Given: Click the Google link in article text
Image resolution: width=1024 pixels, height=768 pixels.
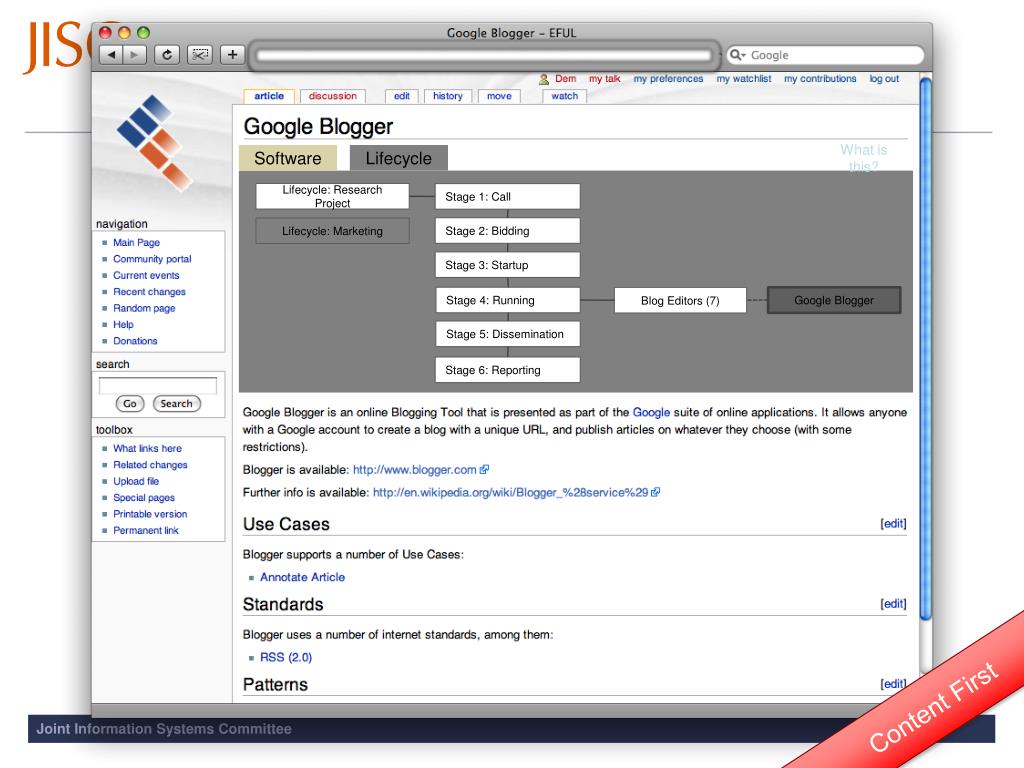Looking at the screenshot, I should [x=651, y=412].
